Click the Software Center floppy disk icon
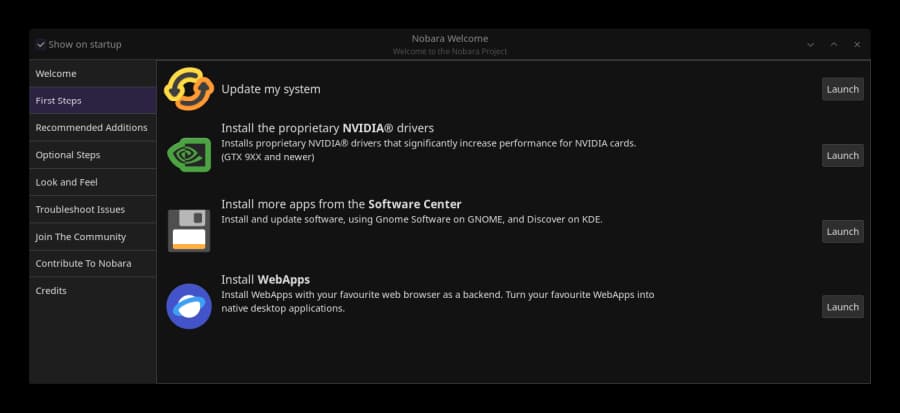The height and width of the screenshot is (413, 900). tap(189, 231)
